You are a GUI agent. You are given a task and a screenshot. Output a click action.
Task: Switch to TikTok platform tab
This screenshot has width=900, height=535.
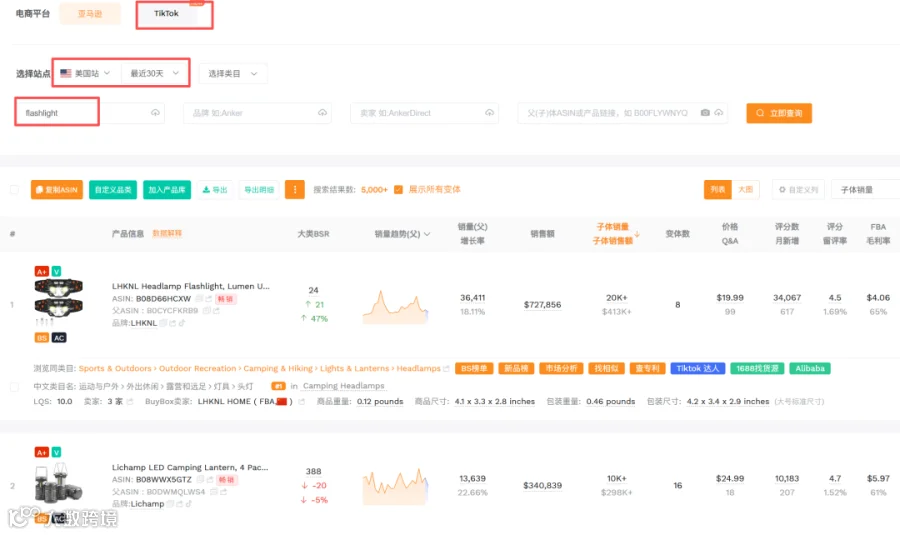[x=166, y=13]
